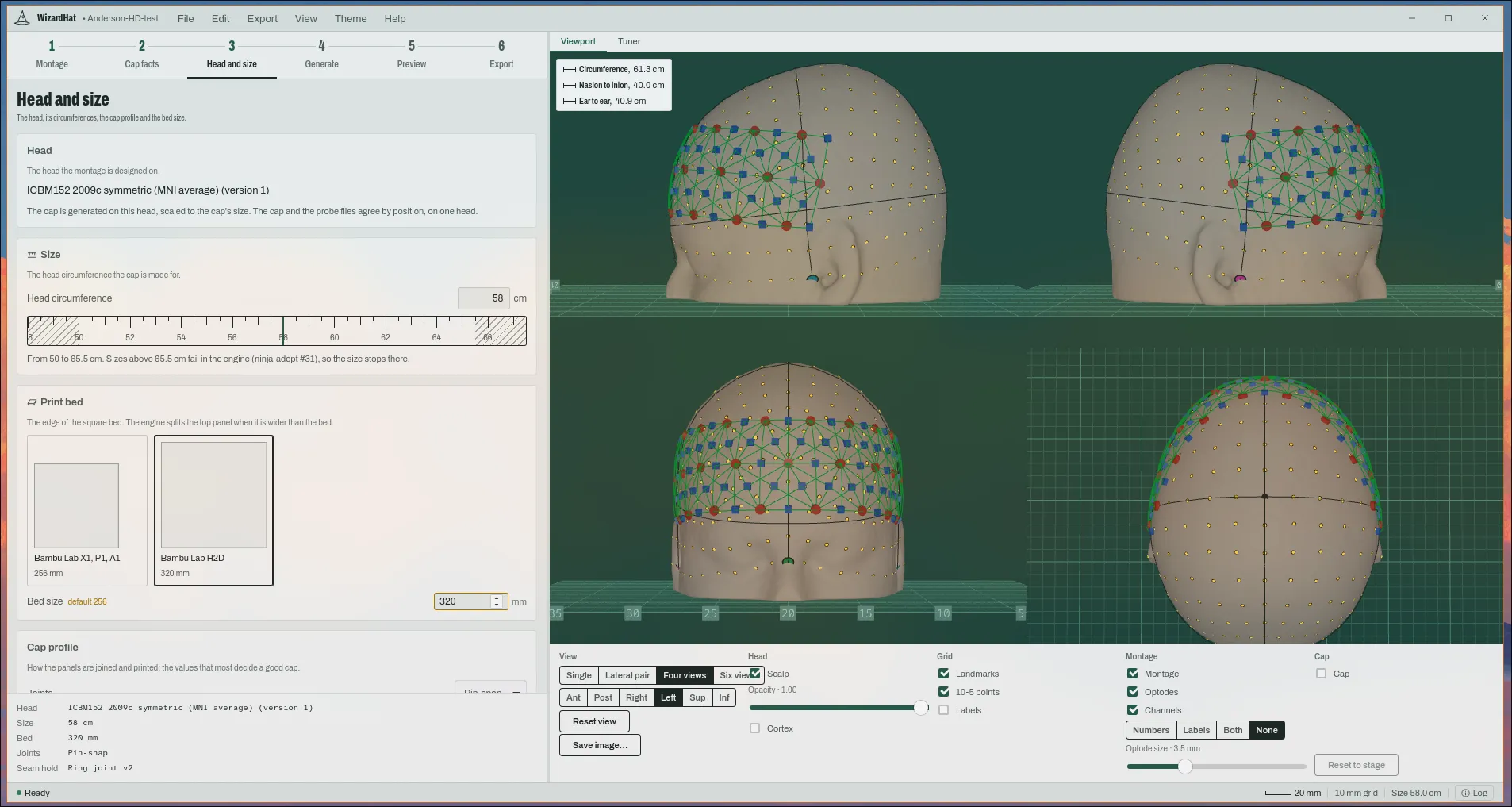Toggle the Scalp checkbox
This screenshot has width=1512, height=807.
[x=755, y=674]
